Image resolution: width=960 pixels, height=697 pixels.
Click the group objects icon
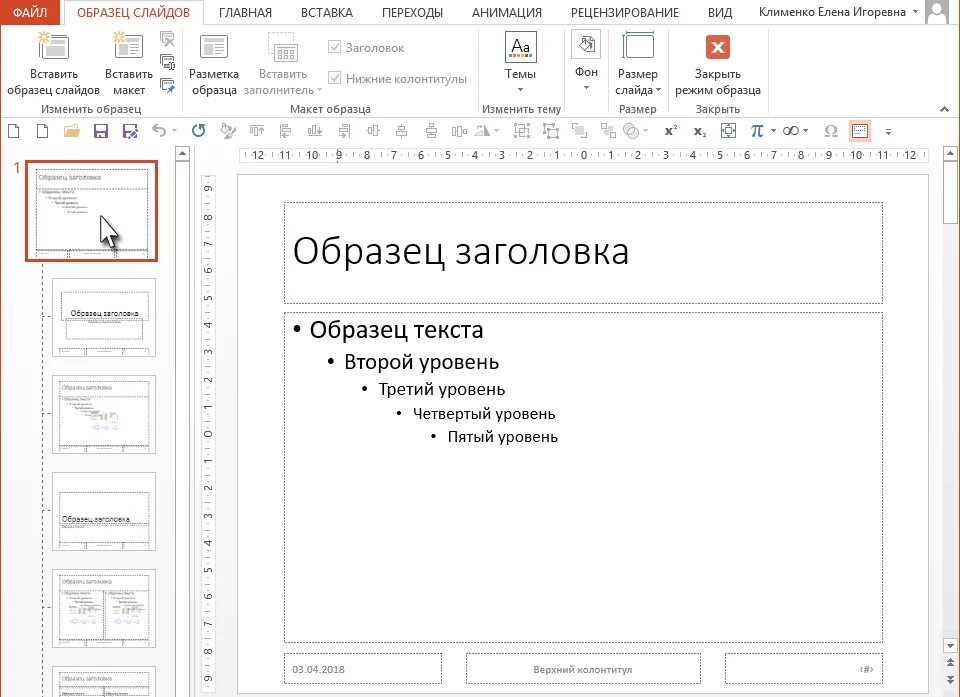click(522, 130)
